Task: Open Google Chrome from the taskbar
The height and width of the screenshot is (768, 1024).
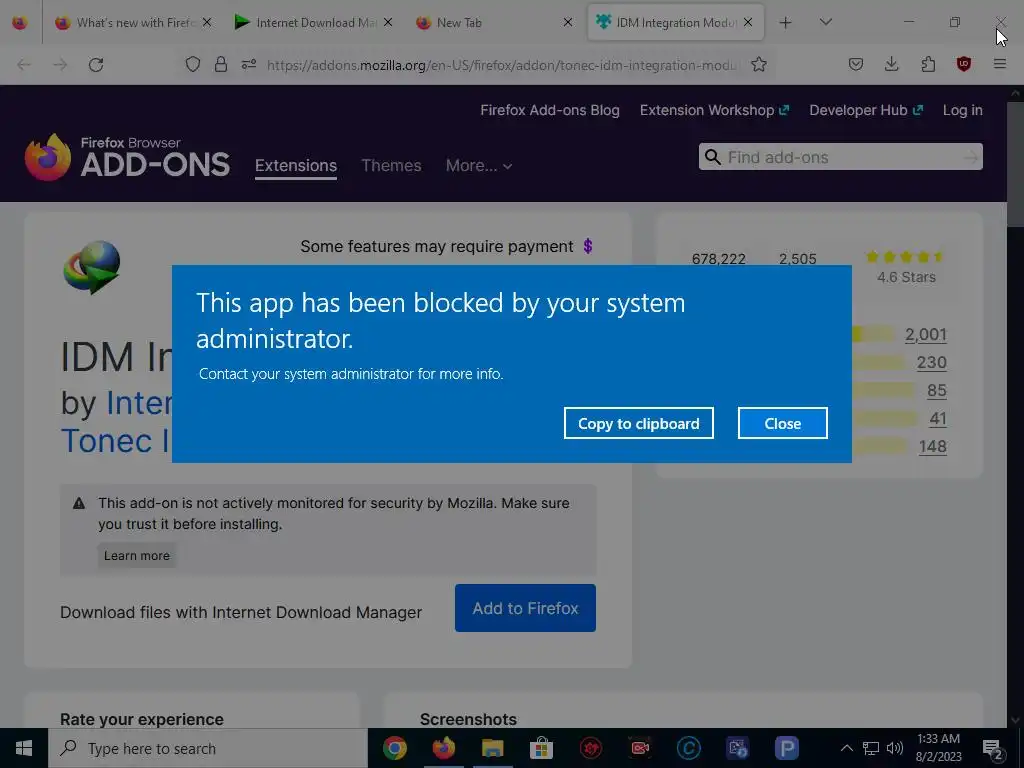Action: click(394, 748)
